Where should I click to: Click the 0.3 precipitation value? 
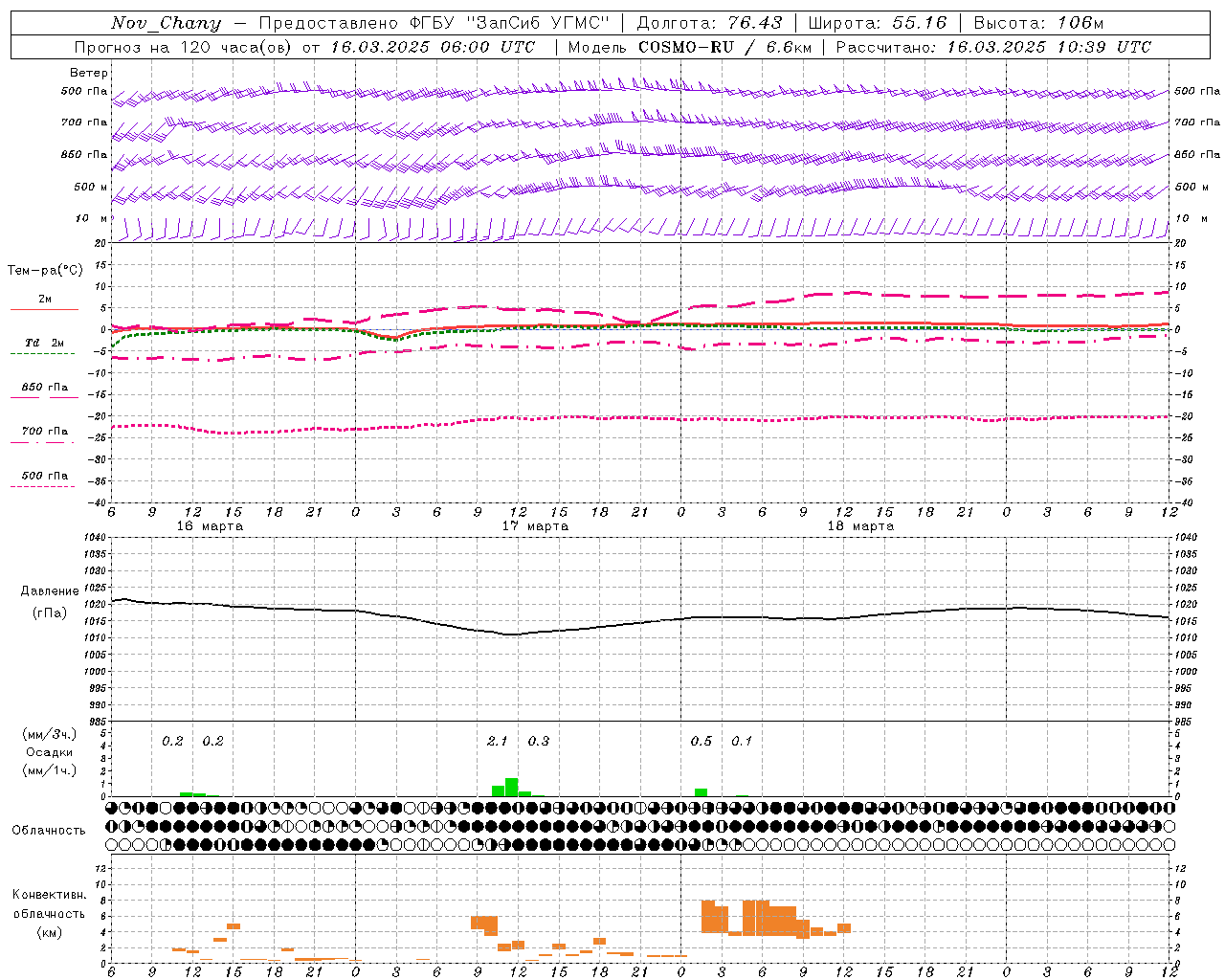(539, 741)
